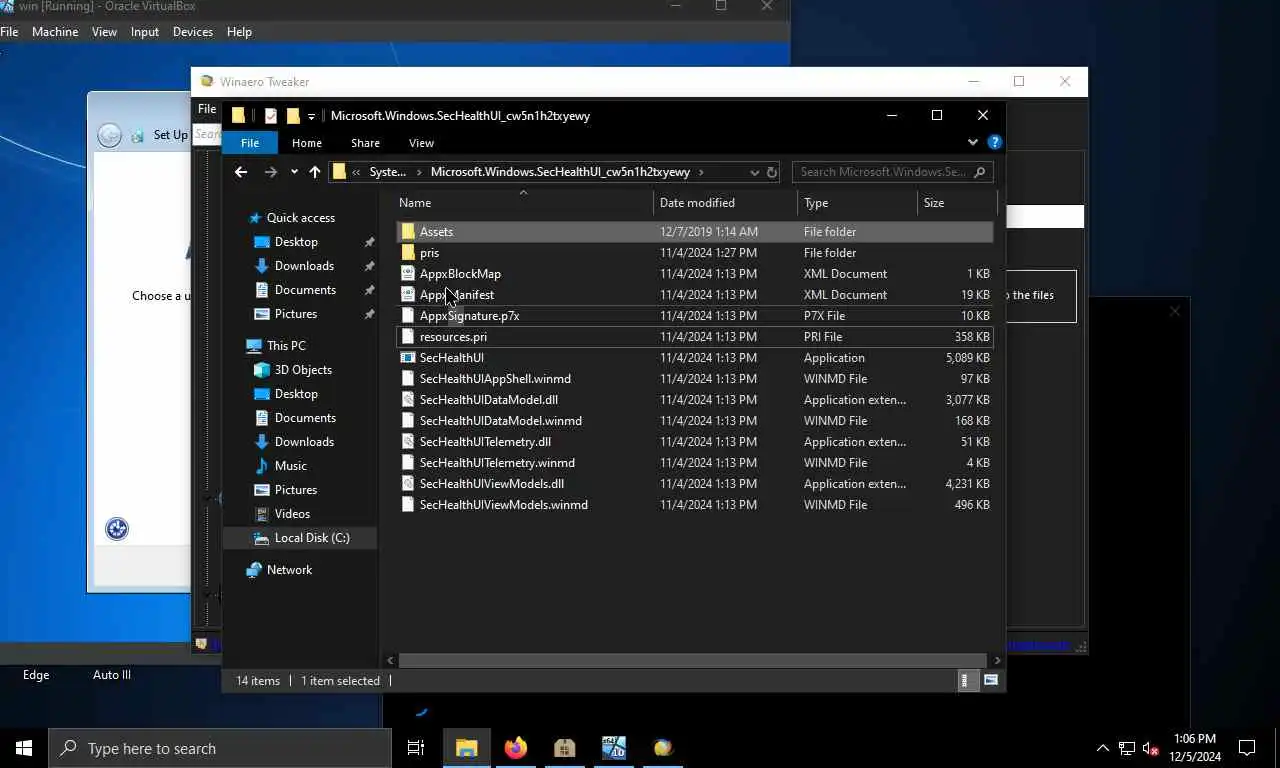Viewport: 1280px width, 768px height.
Task: Select the Assets folder
Action: [695, 232]
